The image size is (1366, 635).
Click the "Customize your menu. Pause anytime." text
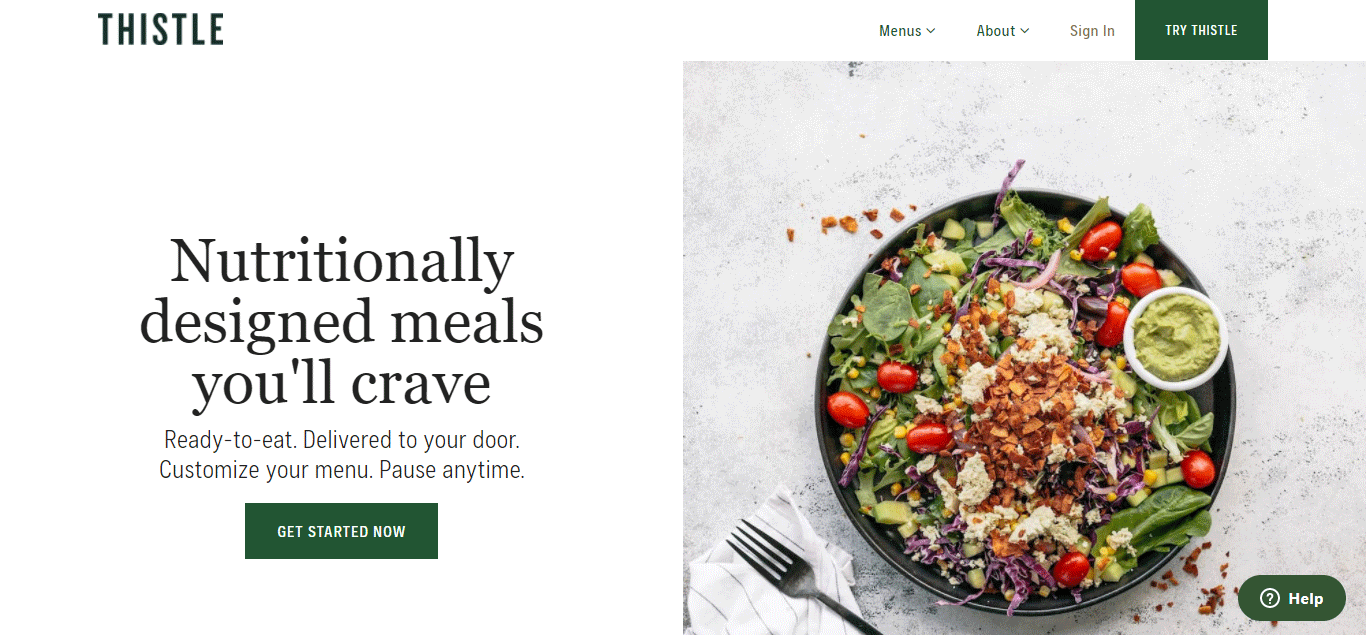342,469
